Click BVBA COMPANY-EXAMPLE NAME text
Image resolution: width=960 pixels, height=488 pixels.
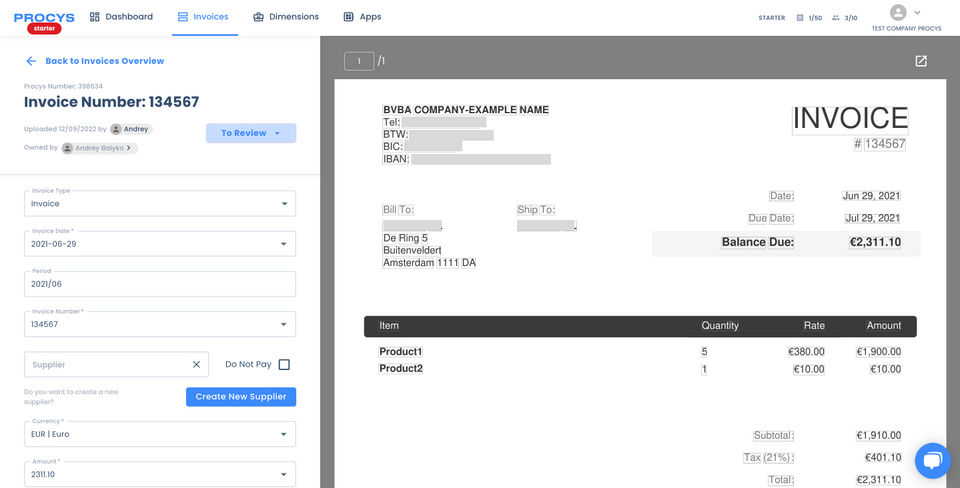pos(466,110)
